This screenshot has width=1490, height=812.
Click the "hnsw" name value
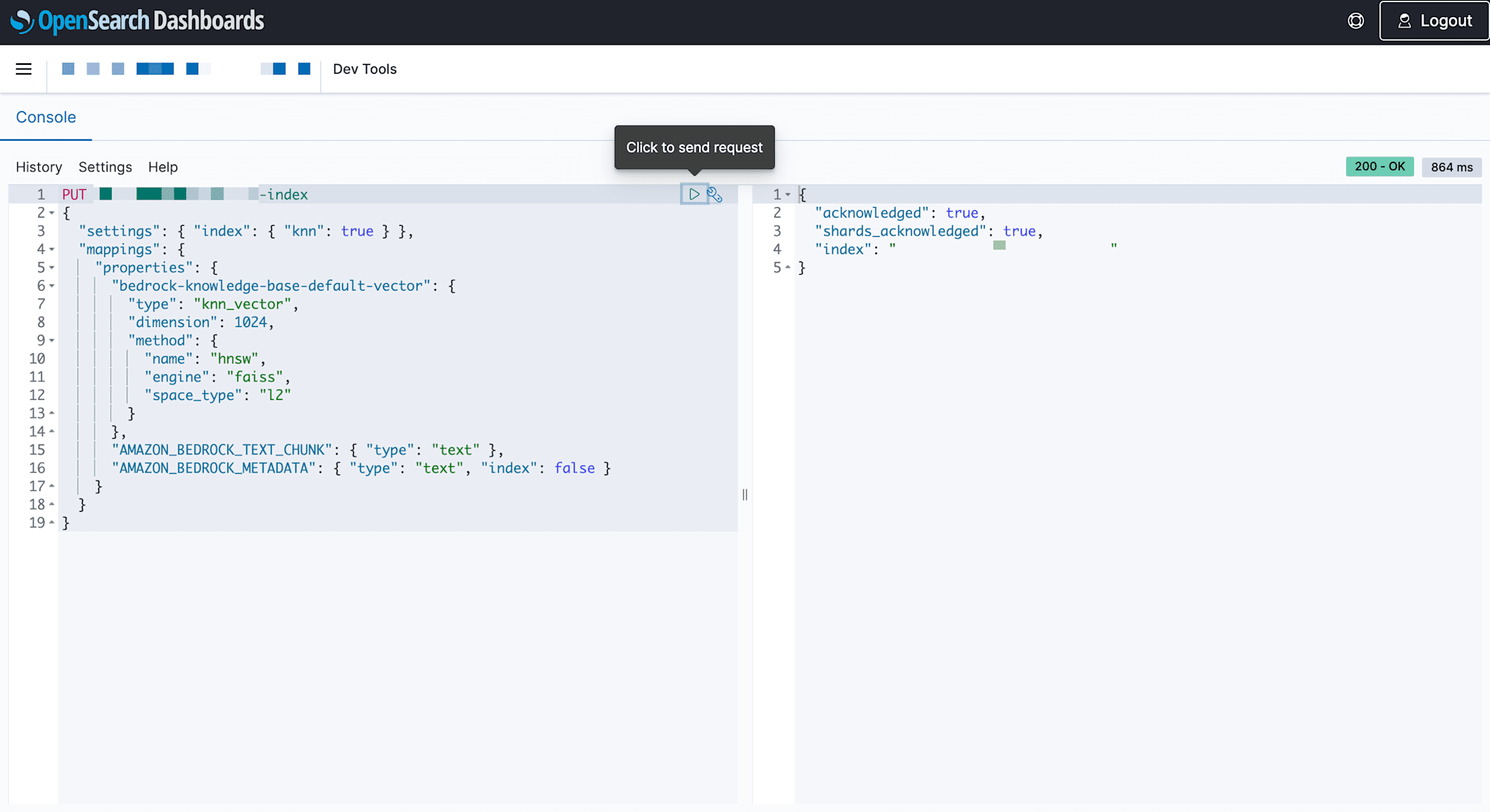point(234,359)
